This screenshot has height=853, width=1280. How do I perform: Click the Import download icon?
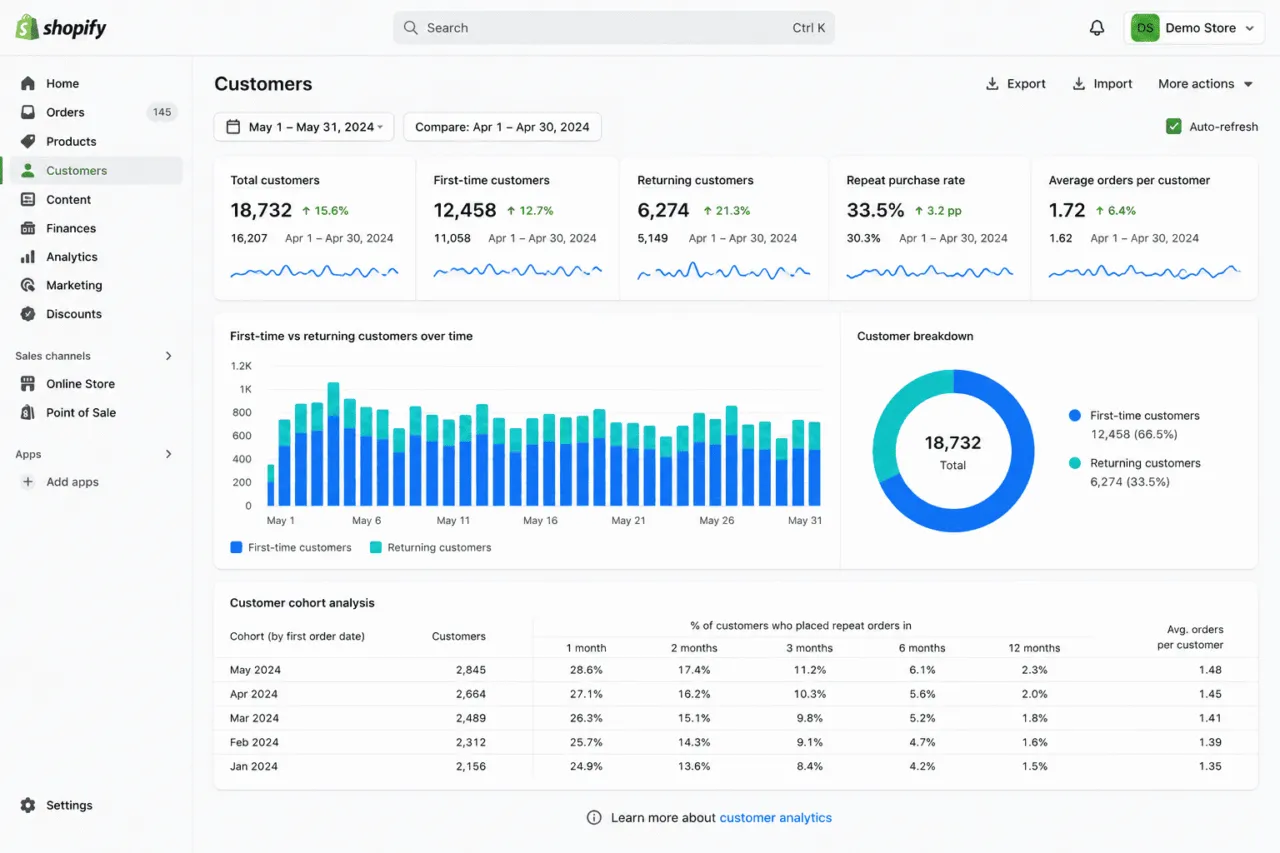(x=1079, y=84)
